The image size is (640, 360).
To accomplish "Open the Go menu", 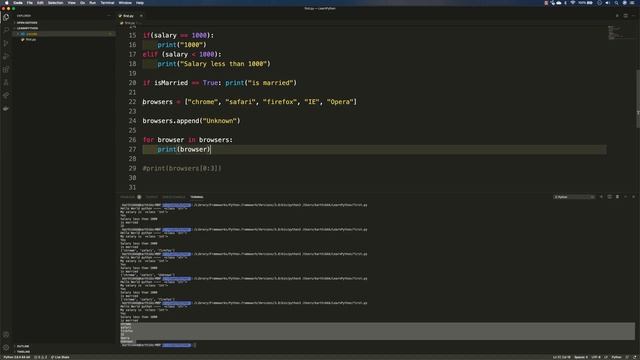I will [82, 3].
